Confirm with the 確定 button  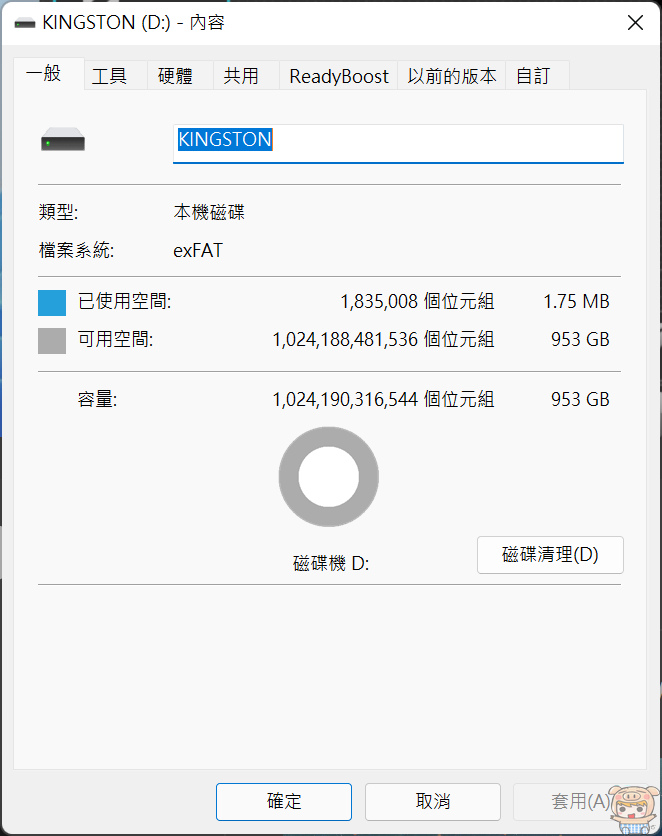(284, 801)
